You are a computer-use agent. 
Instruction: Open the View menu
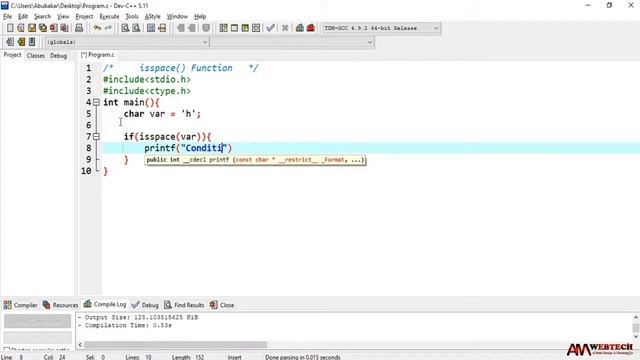(x=63, y=16)
